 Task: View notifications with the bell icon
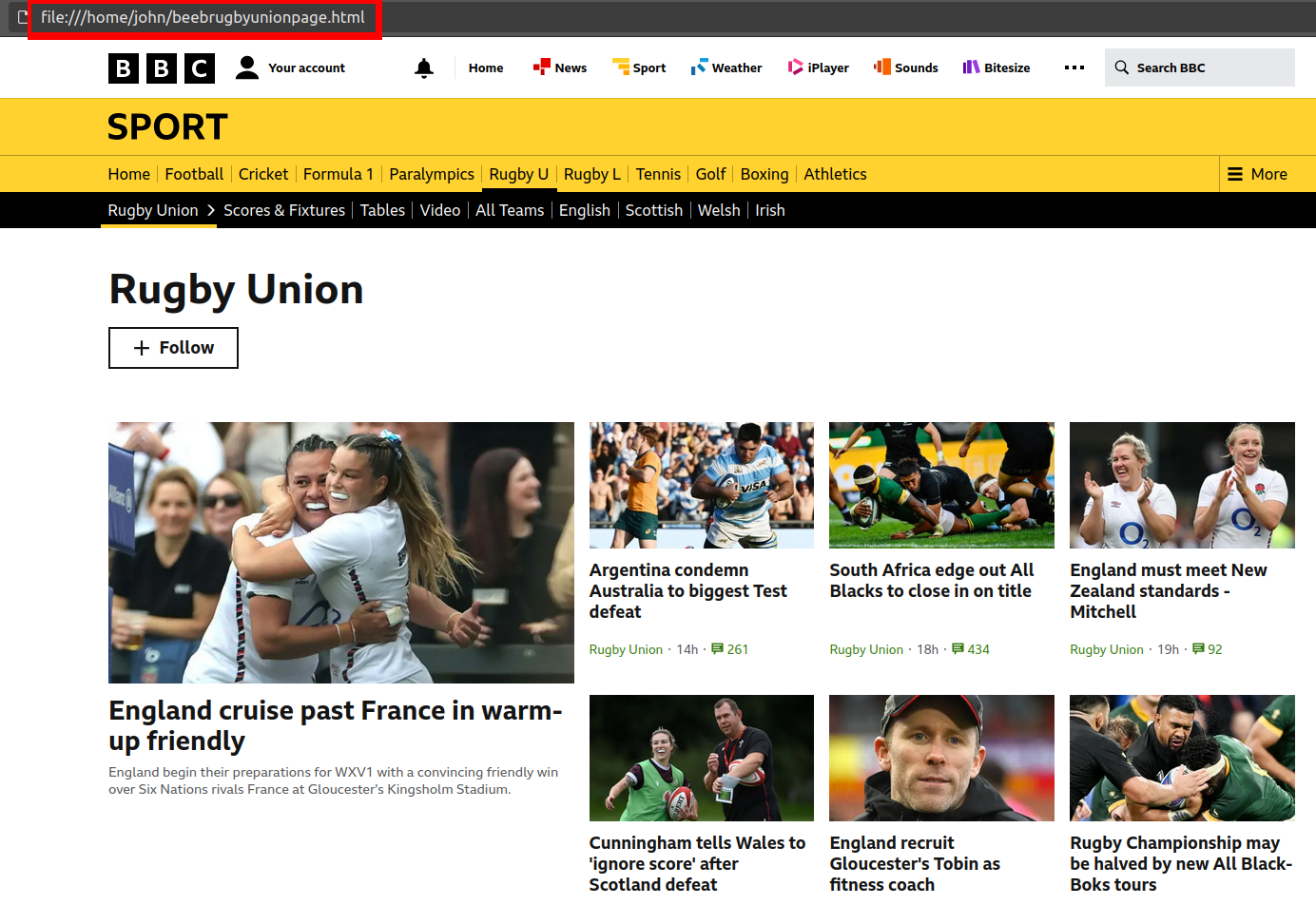pos(424,67)
